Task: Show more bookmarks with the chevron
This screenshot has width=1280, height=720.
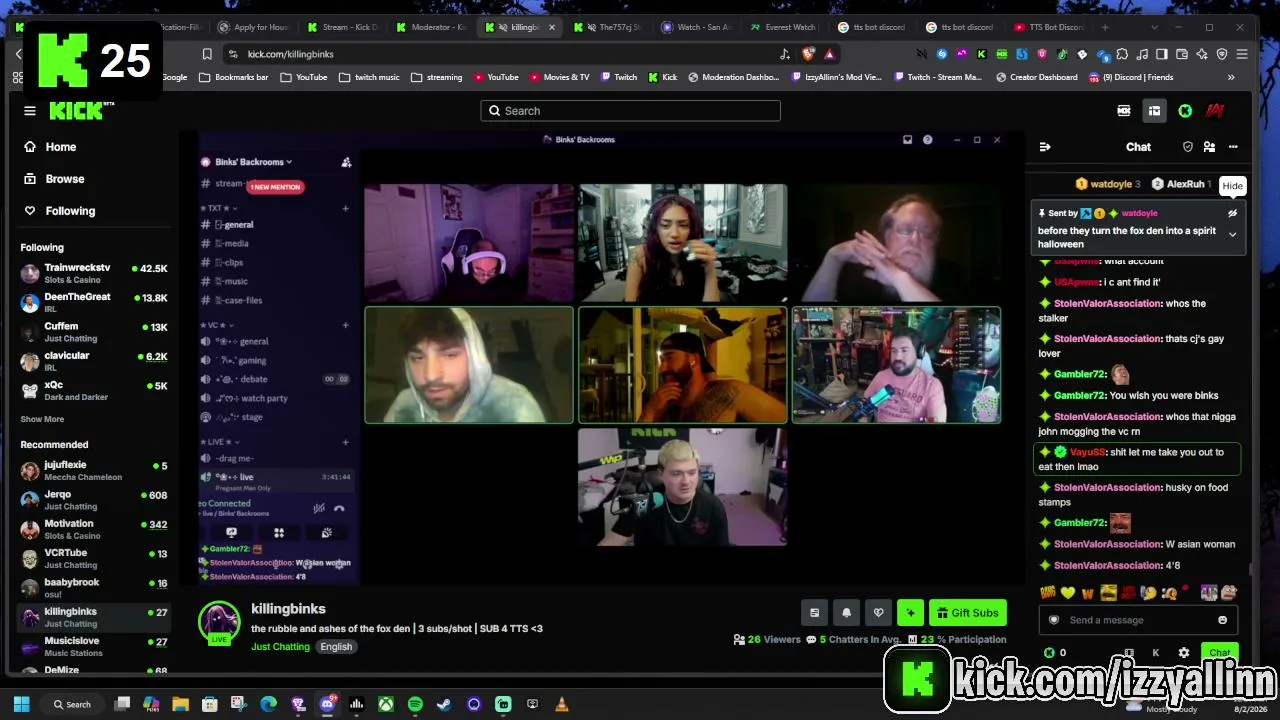Action: click(x=1231, y=77)
